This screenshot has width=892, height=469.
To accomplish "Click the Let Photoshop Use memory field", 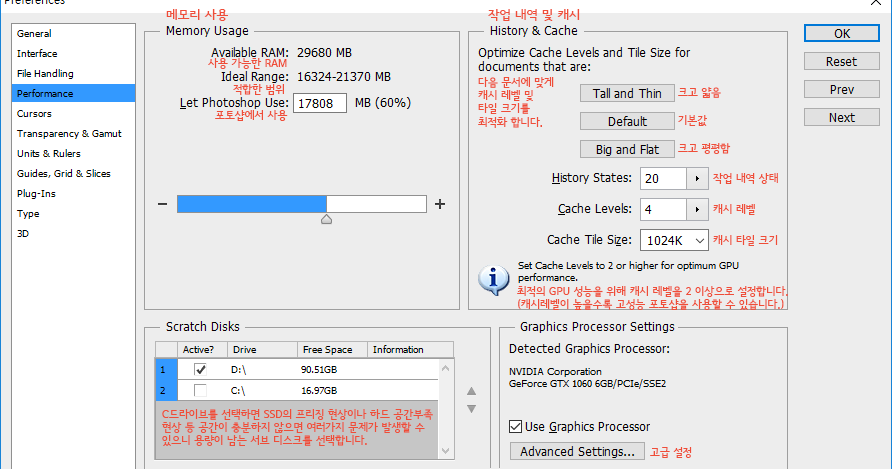I will pyautogui.click(x=320, y=103).
